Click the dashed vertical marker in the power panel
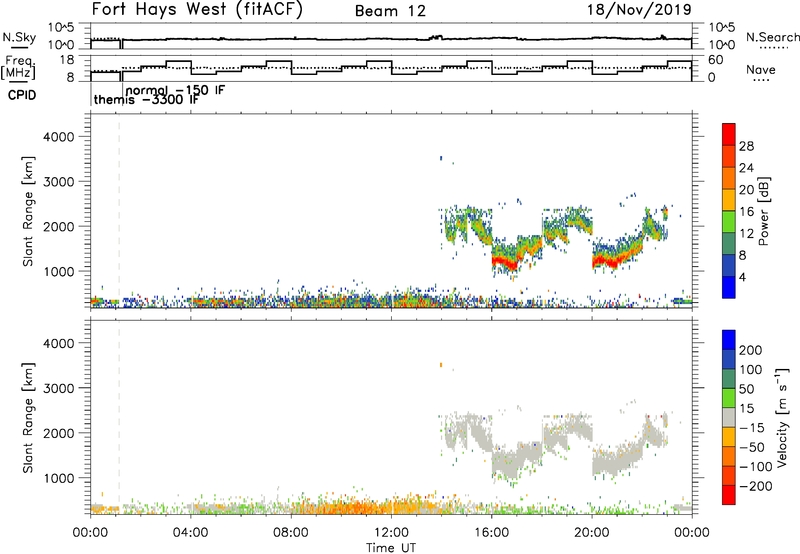 pos(119,211)
